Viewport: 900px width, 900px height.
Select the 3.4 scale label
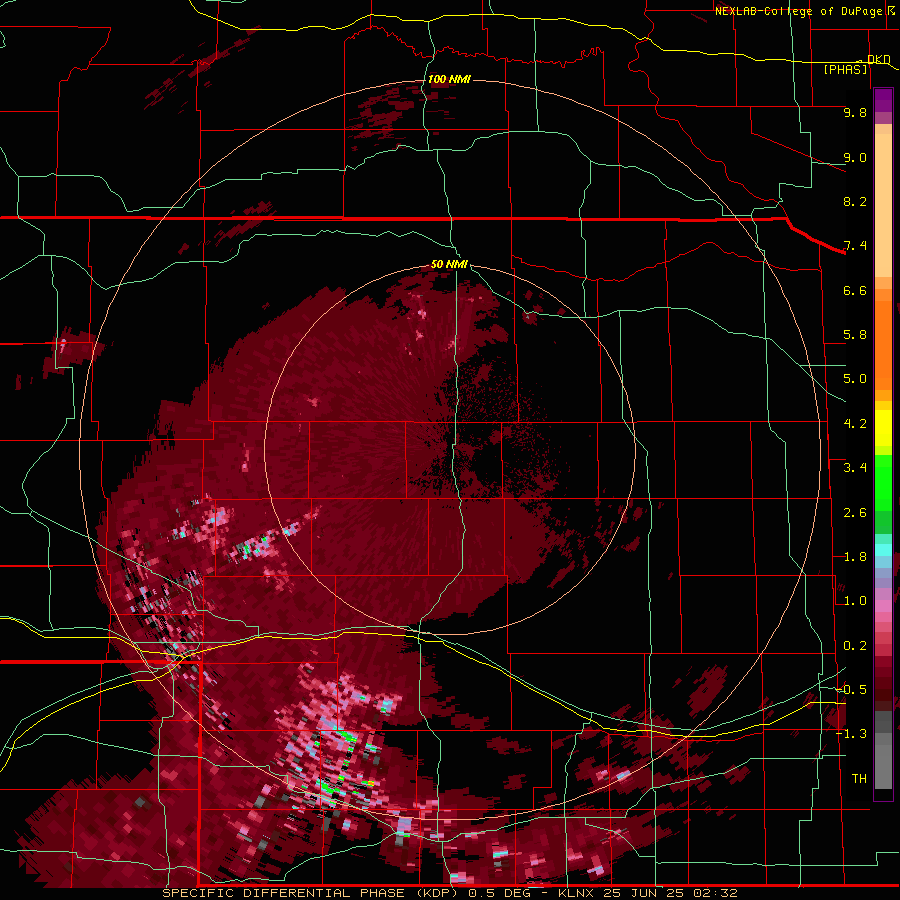tap(855, 468)
